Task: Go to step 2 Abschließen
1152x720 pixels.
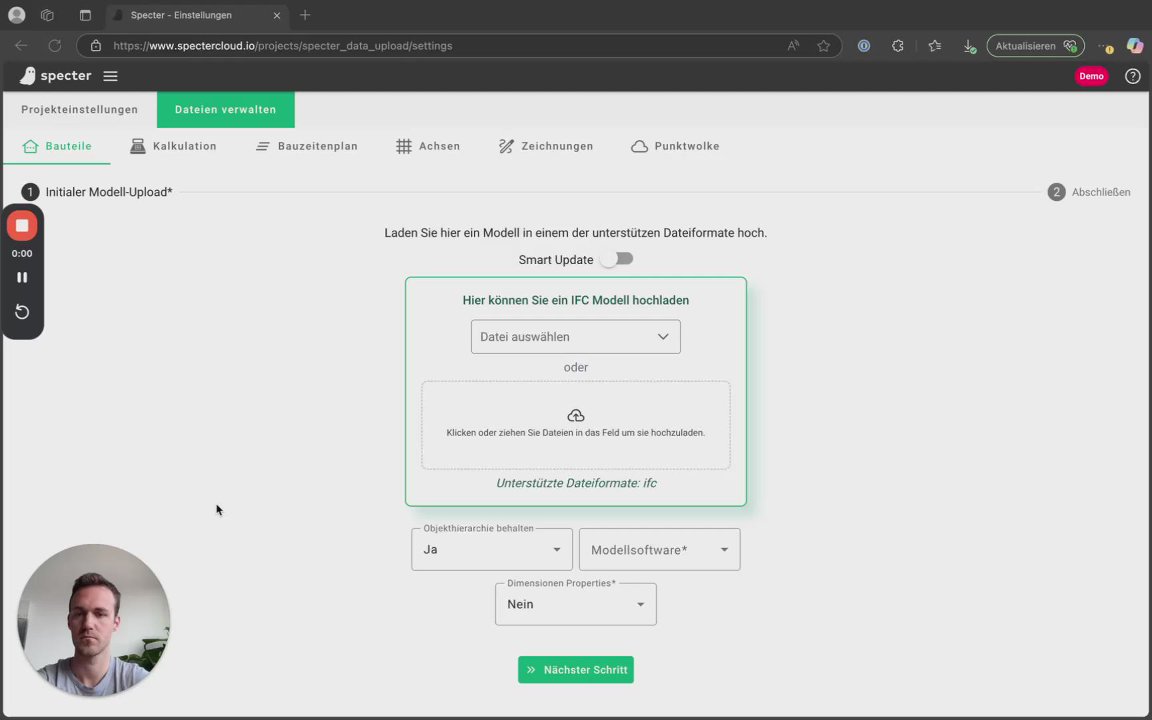Action: [1089, 192]
